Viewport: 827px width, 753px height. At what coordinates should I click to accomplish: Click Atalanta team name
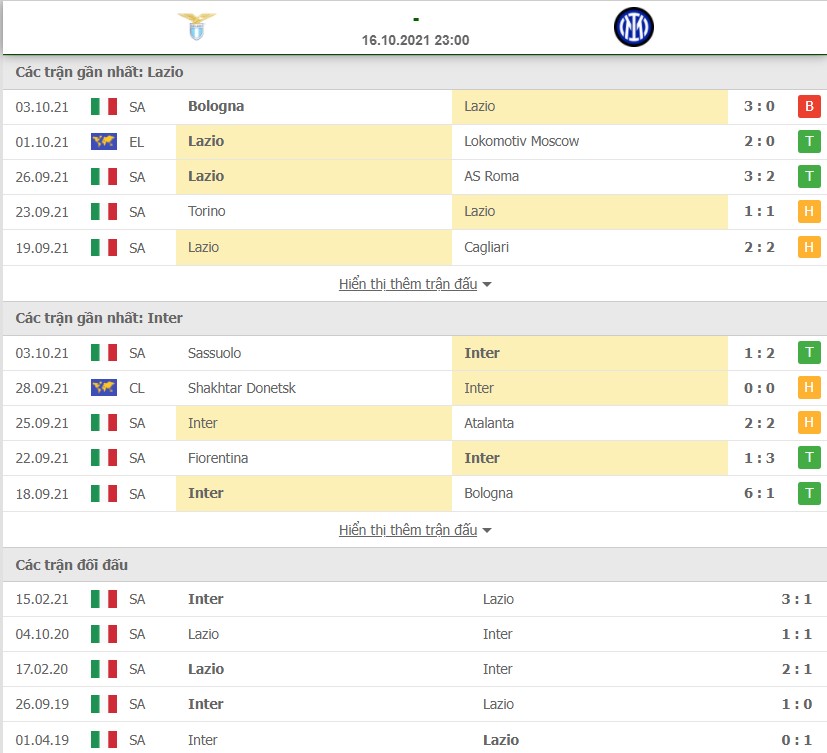click(x=489, y=423)
